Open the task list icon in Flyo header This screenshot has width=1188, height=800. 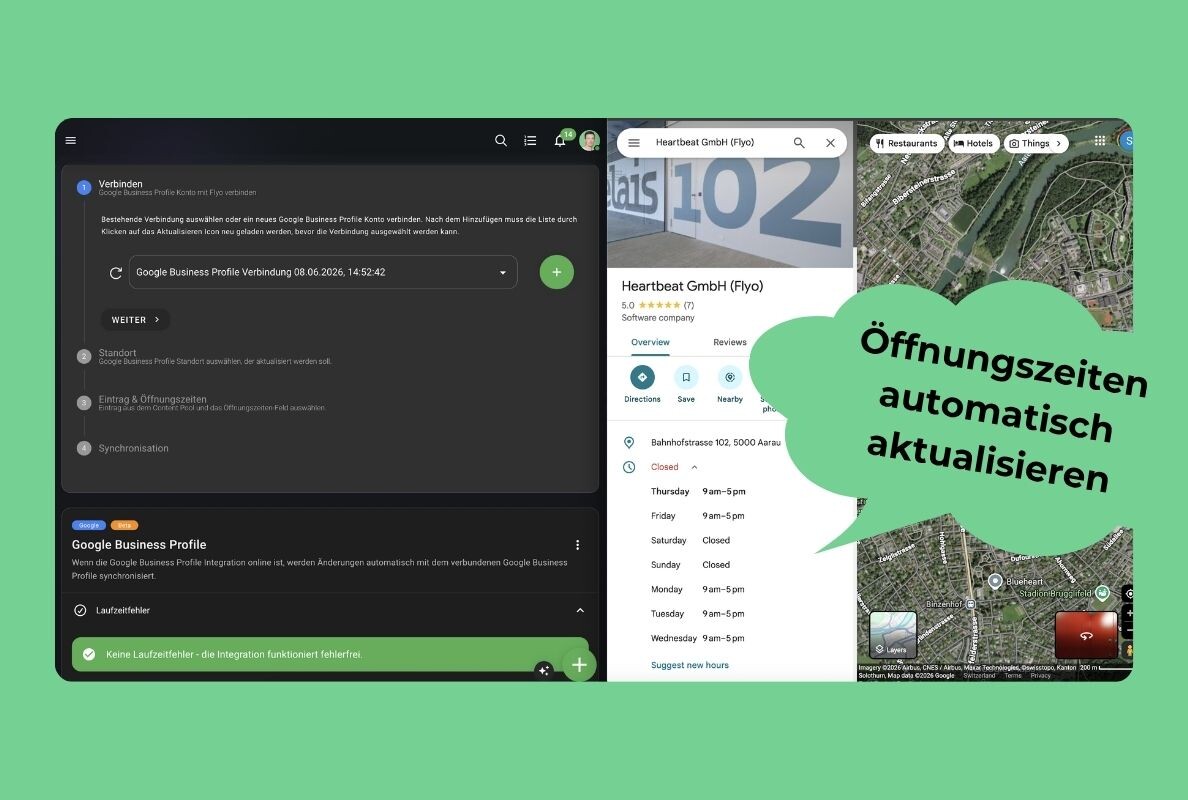(530, 140)
